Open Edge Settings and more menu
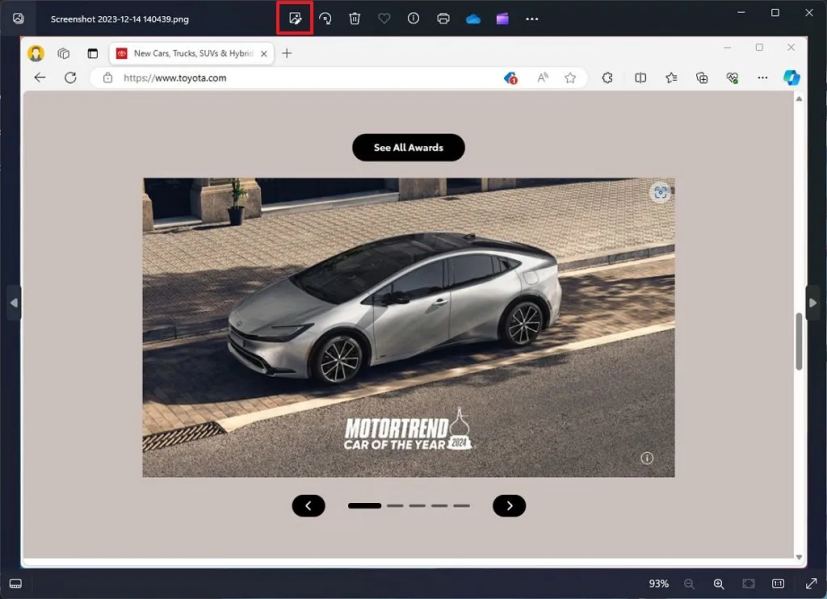Viewport: 827px width, 599px height. tap(763, 78)
